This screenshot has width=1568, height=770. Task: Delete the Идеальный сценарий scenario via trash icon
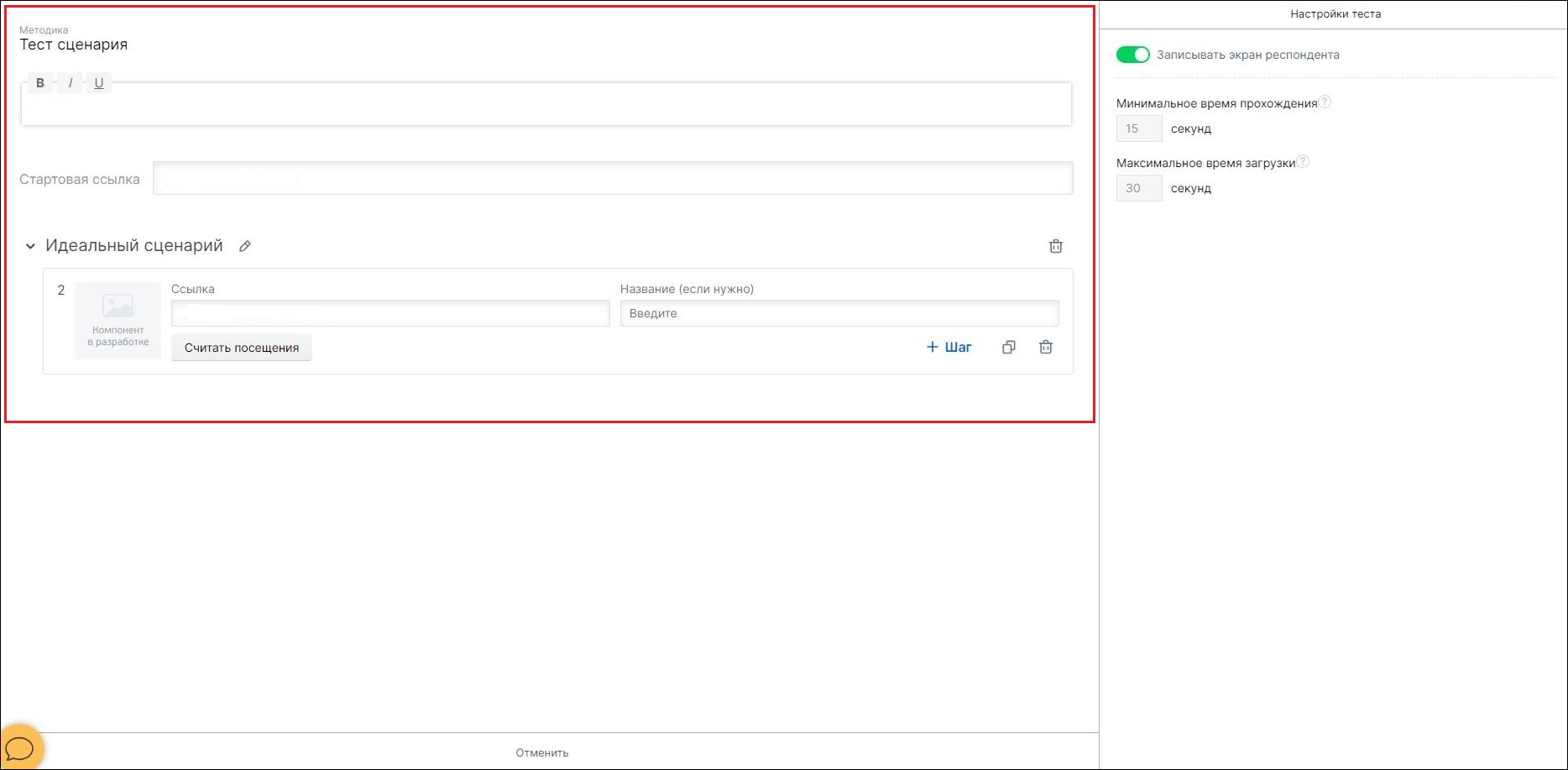pyautogui.click(x=1056, y=246)
